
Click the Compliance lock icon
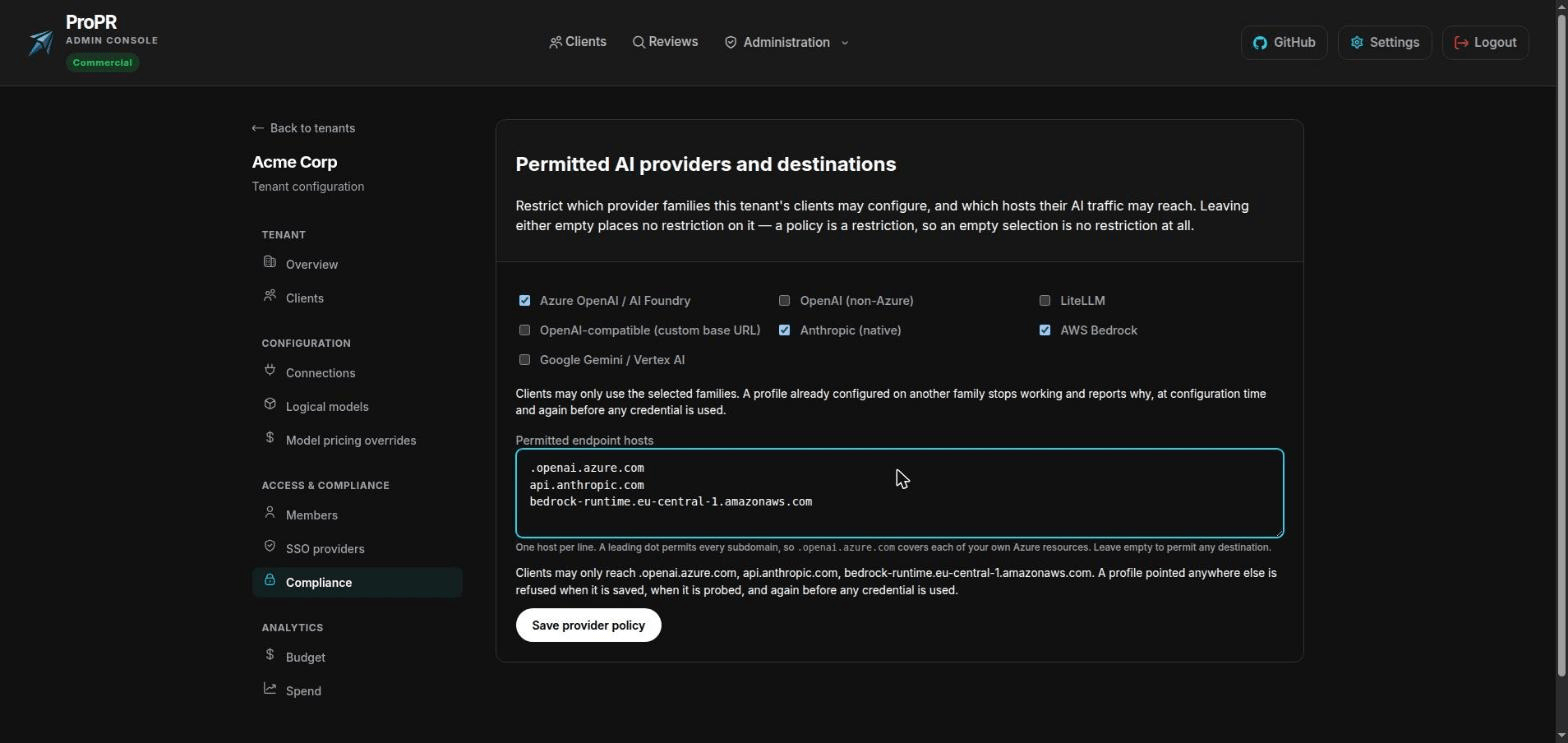[270, 580]
